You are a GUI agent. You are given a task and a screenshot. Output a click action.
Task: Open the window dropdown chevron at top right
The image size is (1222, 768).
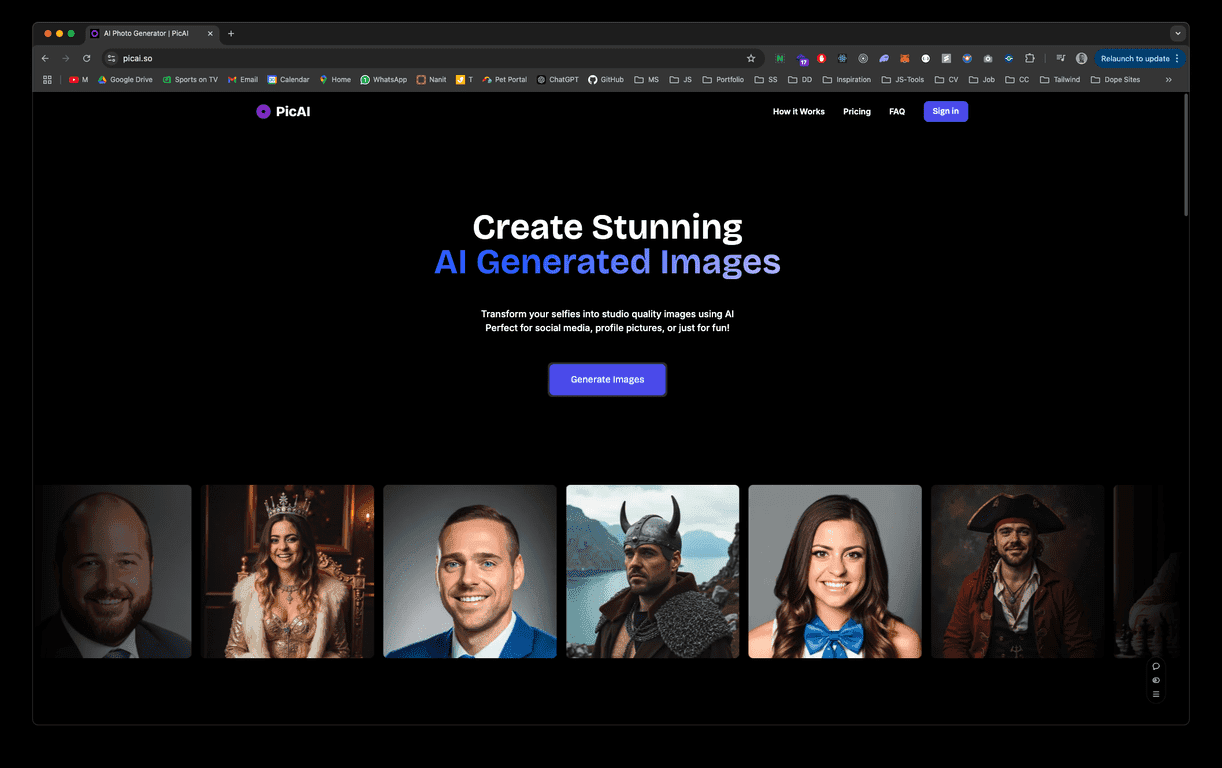coord(1177,33)
